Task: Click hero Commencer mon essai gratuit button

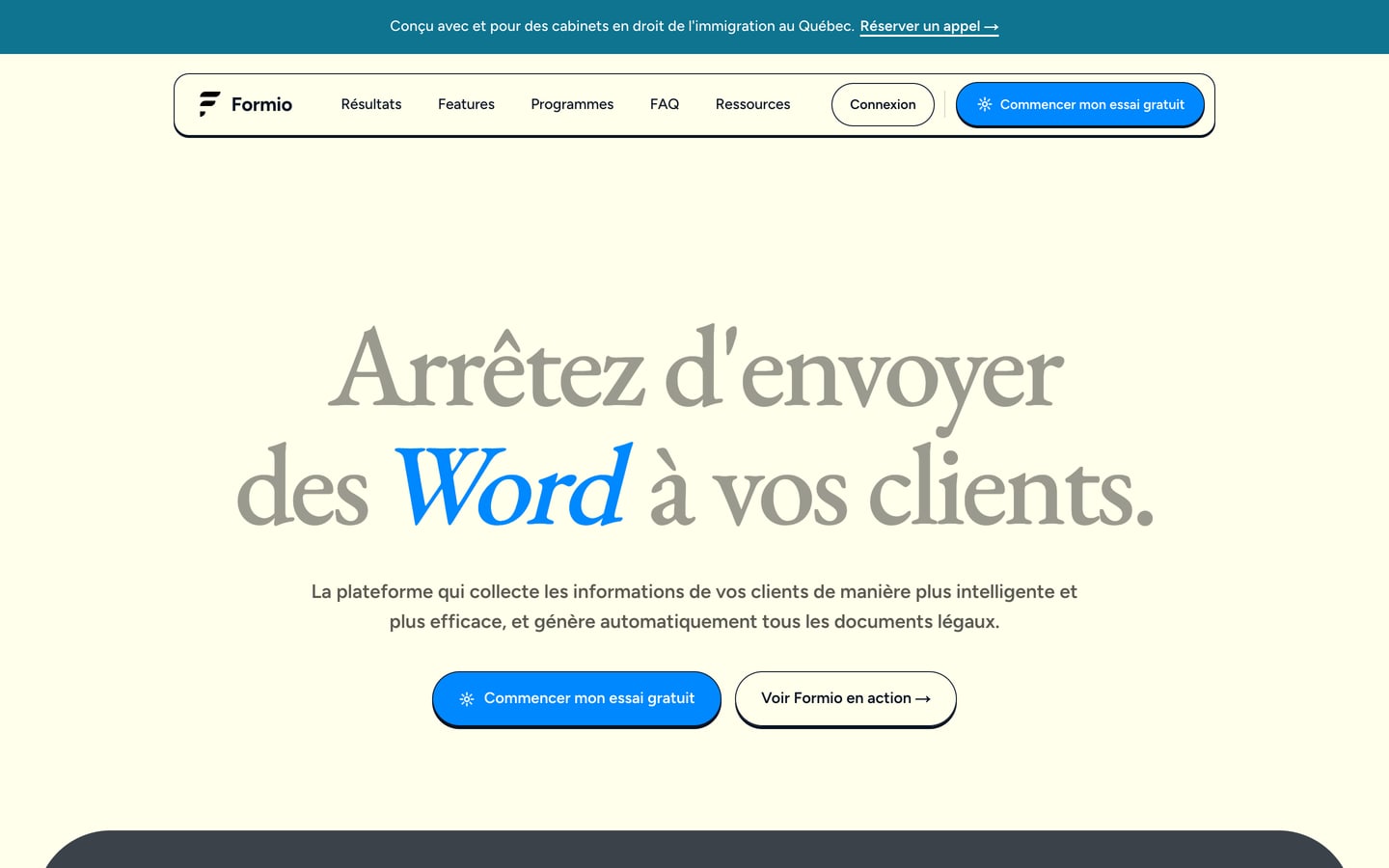Action: (577, 698)
